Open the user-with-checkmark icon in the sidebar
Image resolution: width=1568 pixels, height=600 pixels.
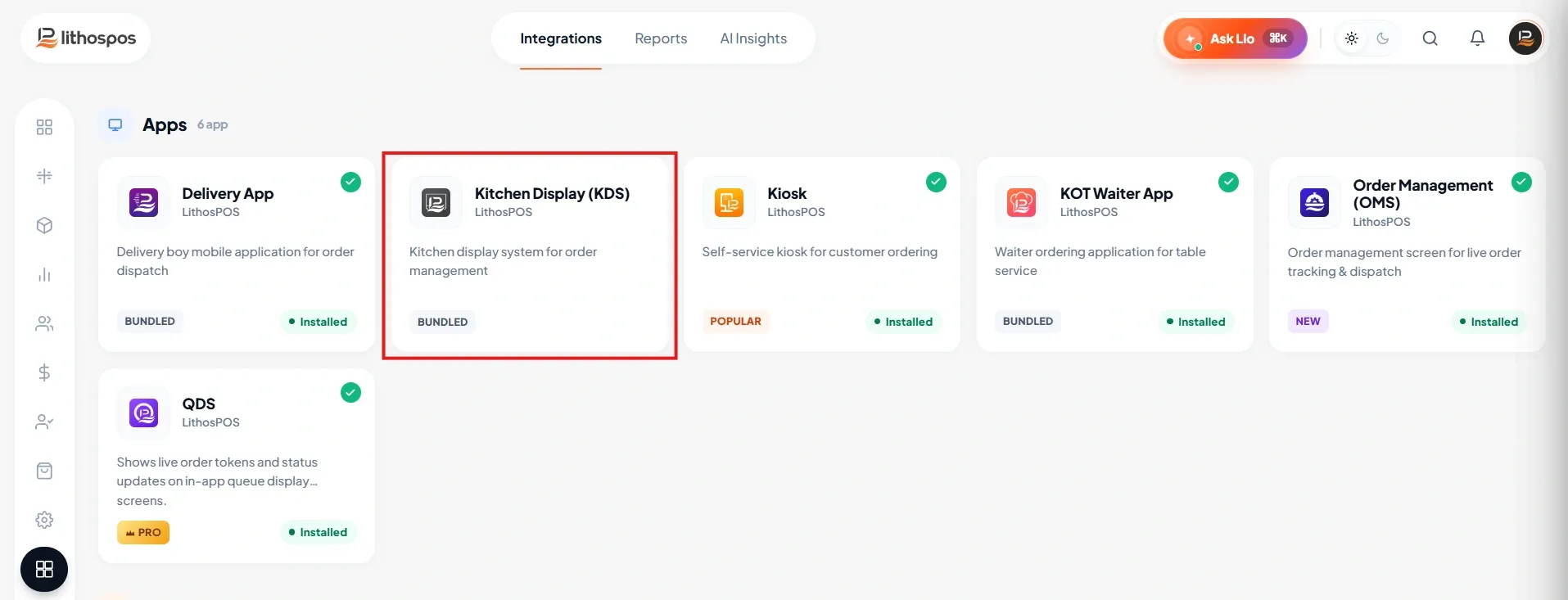coord(44,422)
